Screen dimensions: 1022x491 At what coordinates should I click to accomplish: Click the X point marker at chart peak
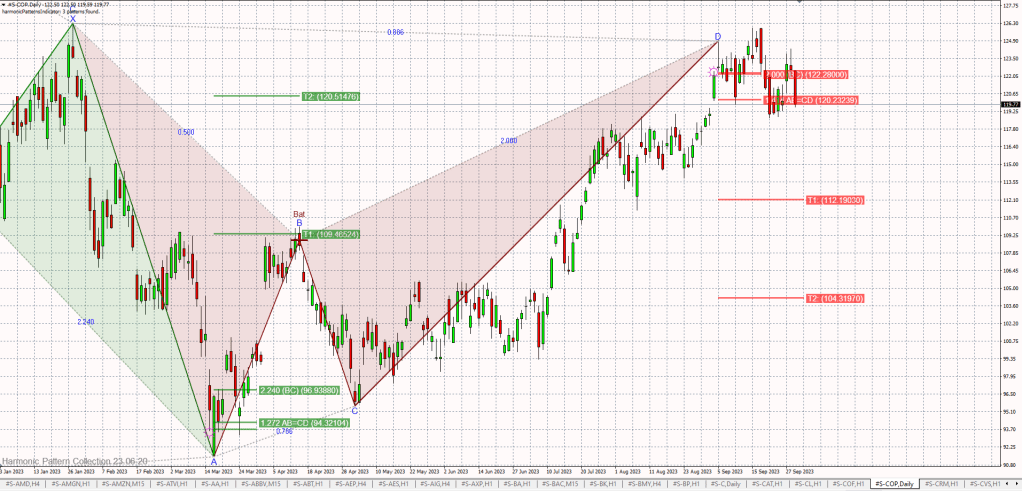73,19
